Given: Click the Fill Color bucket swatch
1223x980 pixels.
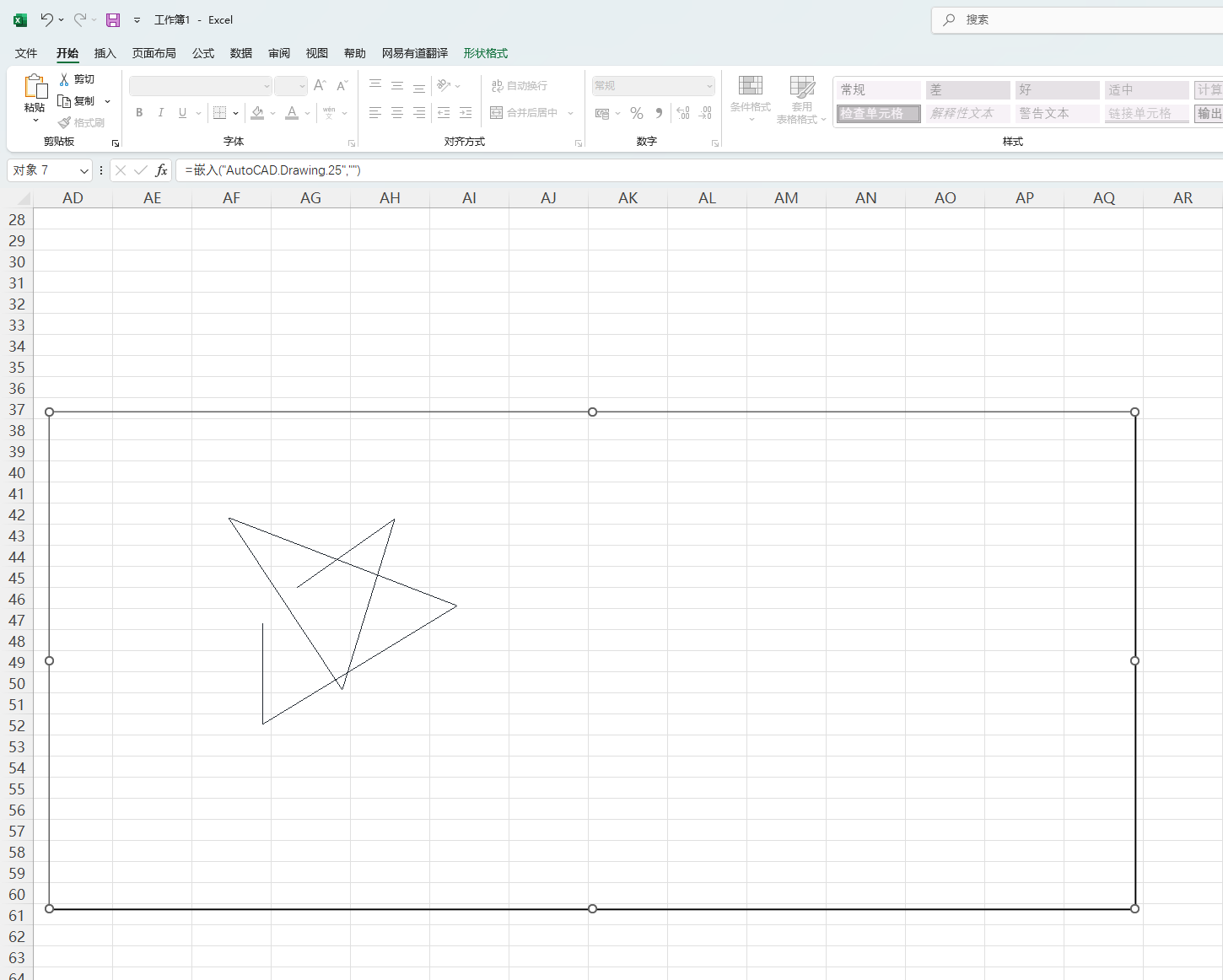Looking at the screenshot, I should tap(258, 113).
